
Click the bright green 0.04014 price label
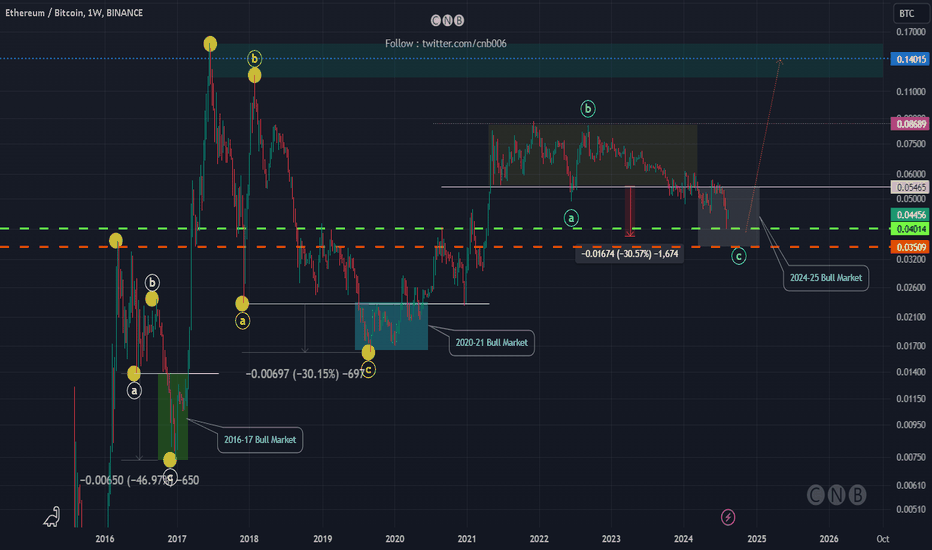tap(911, 229)
